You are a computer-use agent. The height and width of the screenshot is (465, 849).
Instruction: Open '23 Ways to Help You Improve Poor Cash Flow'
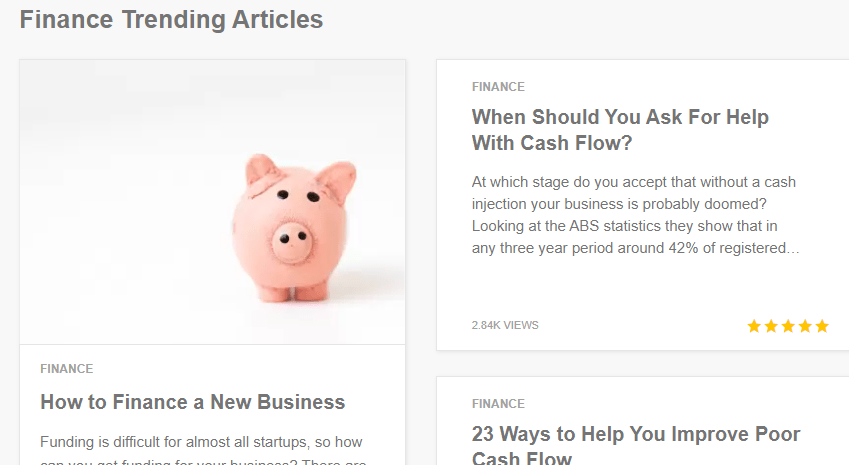tap(636, 446)
